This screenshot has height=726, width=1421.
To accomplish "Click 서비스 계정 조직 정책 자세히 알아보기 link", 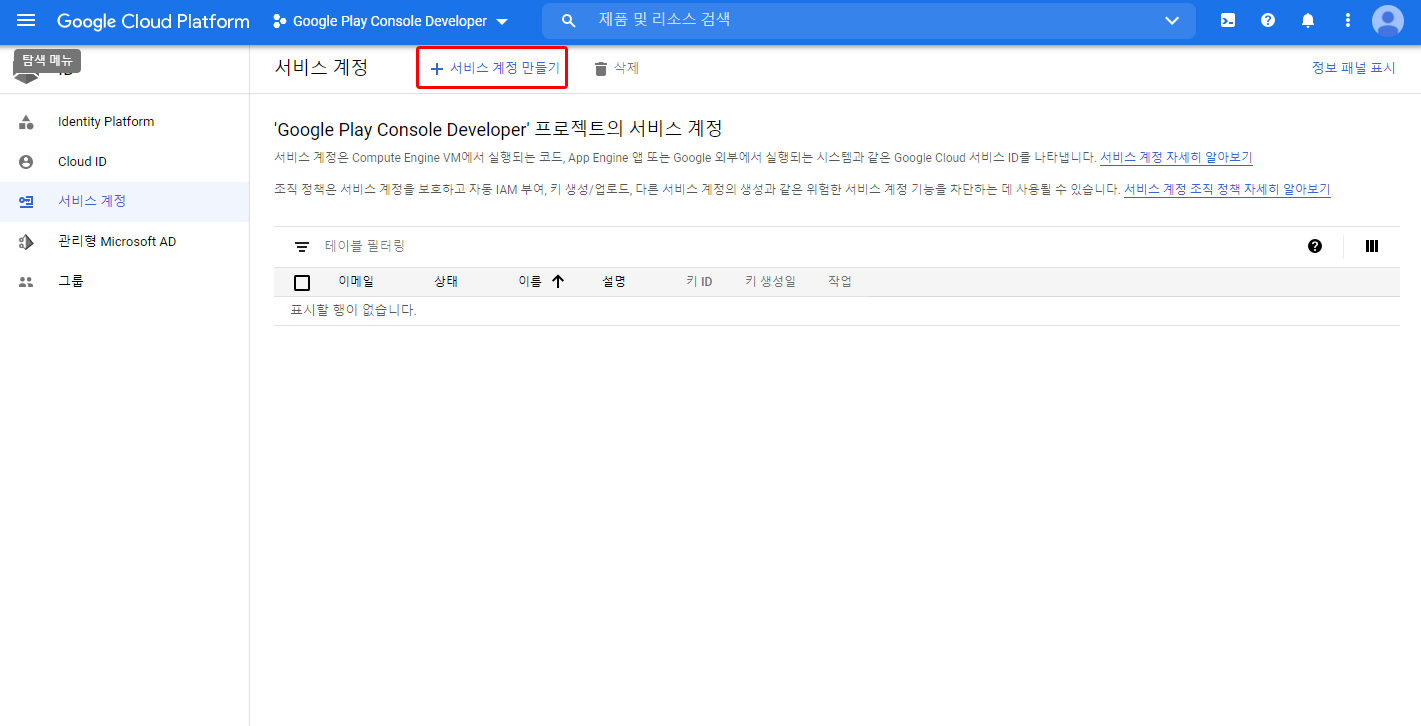I will (x=1227, y=189).
